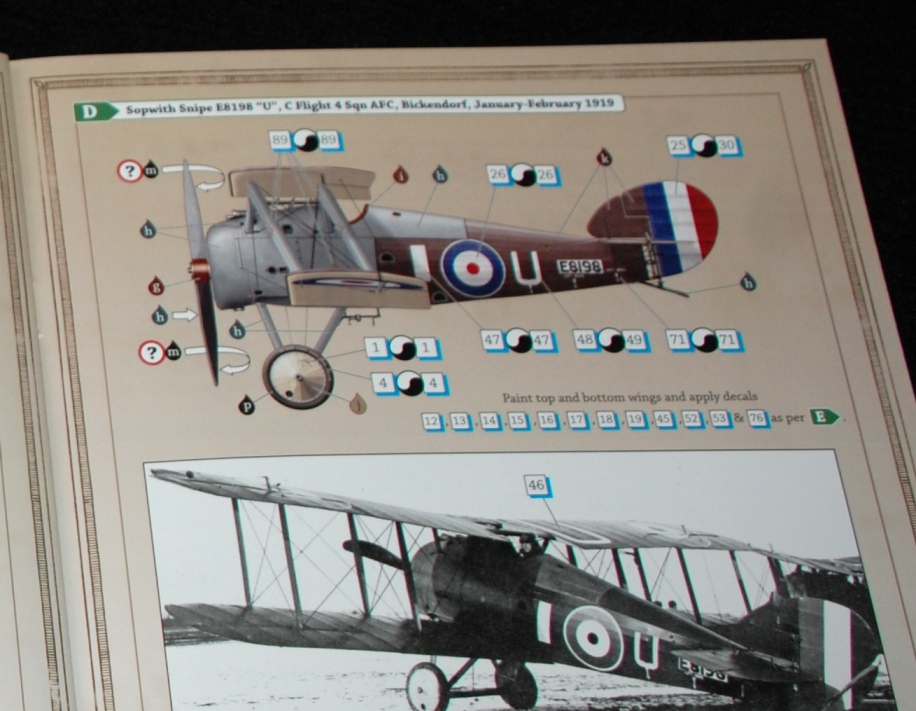Screen dimensions: 916x711
Task: Click the 'k' paint drop above tail
Action: [x=604, y=157]
